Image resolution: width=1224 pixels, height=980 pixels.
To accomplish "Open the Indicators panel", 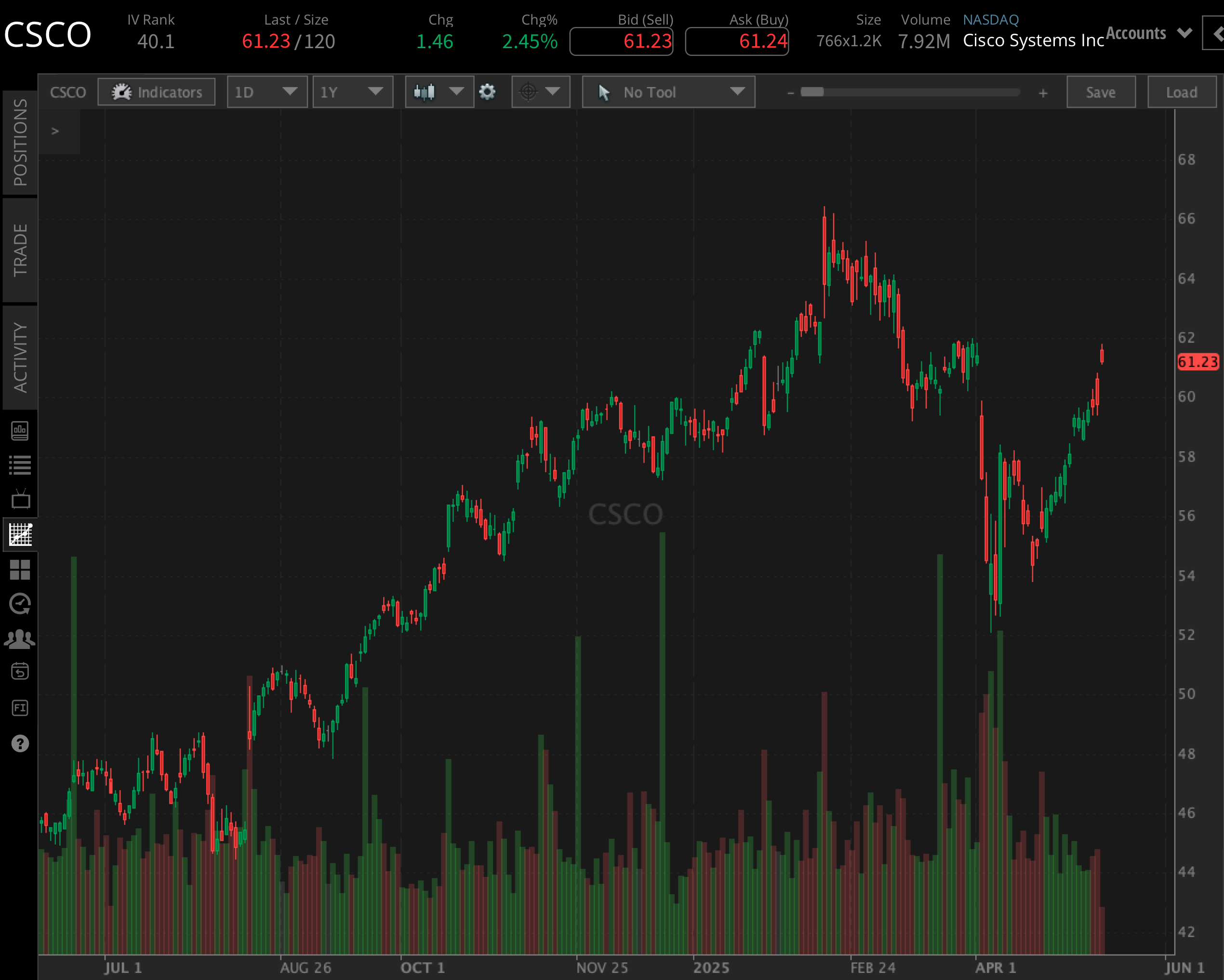I will click(157, 92).
